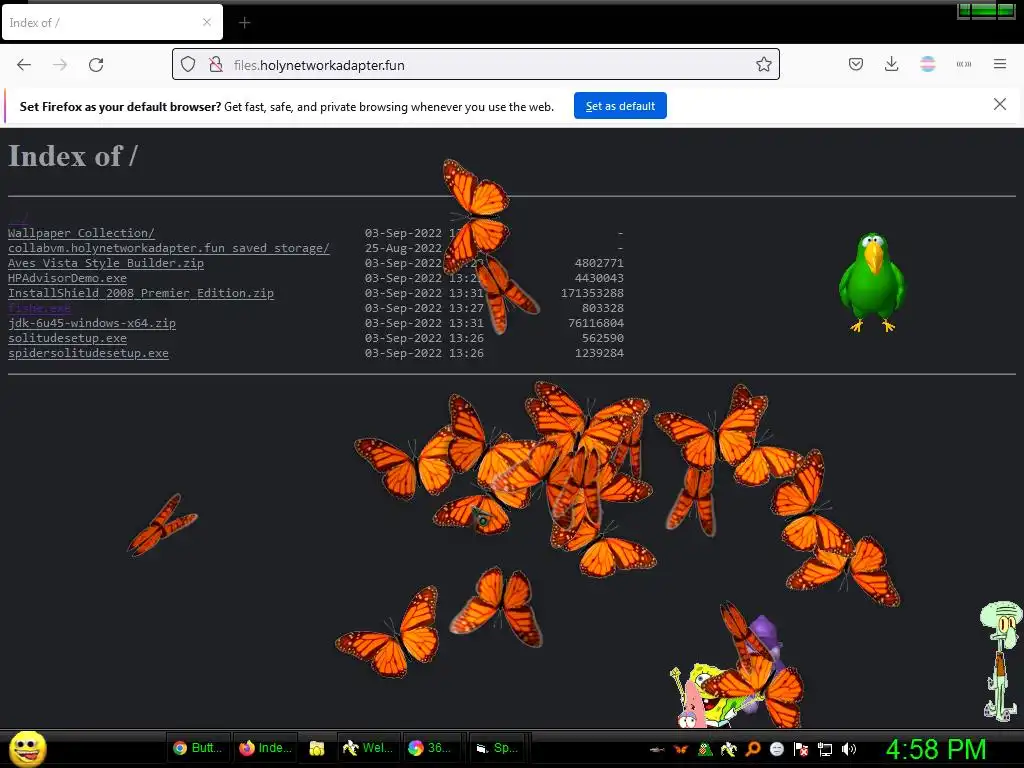Select the Index of / browser tab
The height and width of the screenshot is (768, 1024).
(112, 23)
